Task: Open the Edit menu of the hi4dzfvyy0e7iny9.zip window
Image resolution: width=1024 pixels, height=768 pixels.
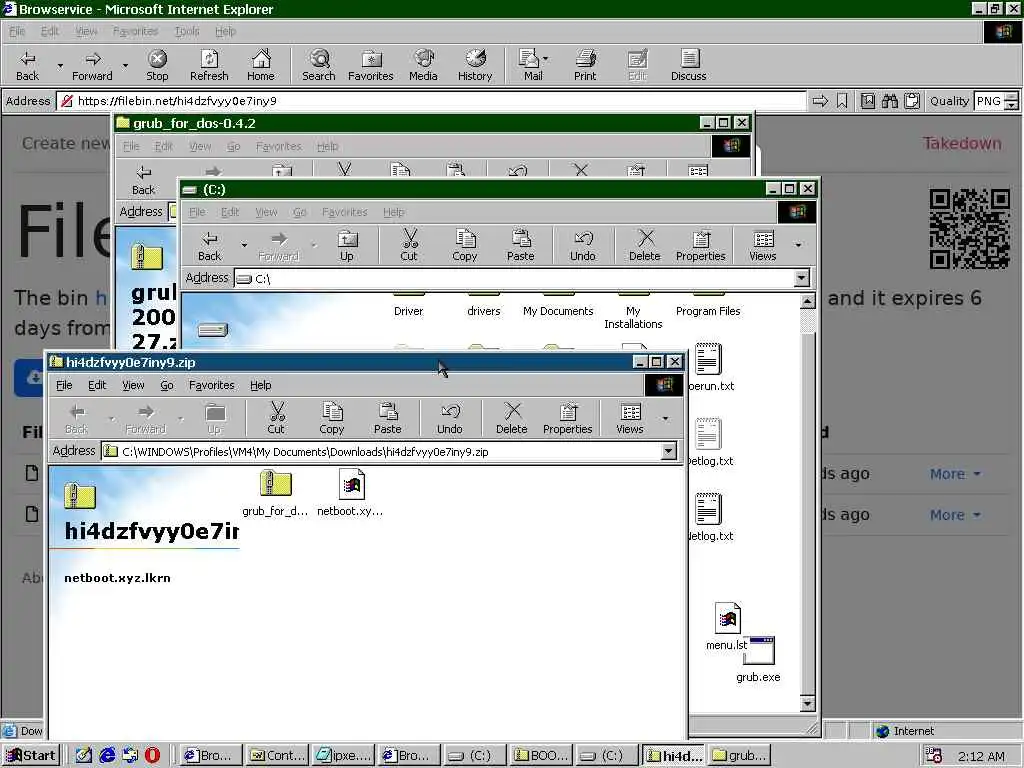Action: pyautogui.click(x=97, y=385)
